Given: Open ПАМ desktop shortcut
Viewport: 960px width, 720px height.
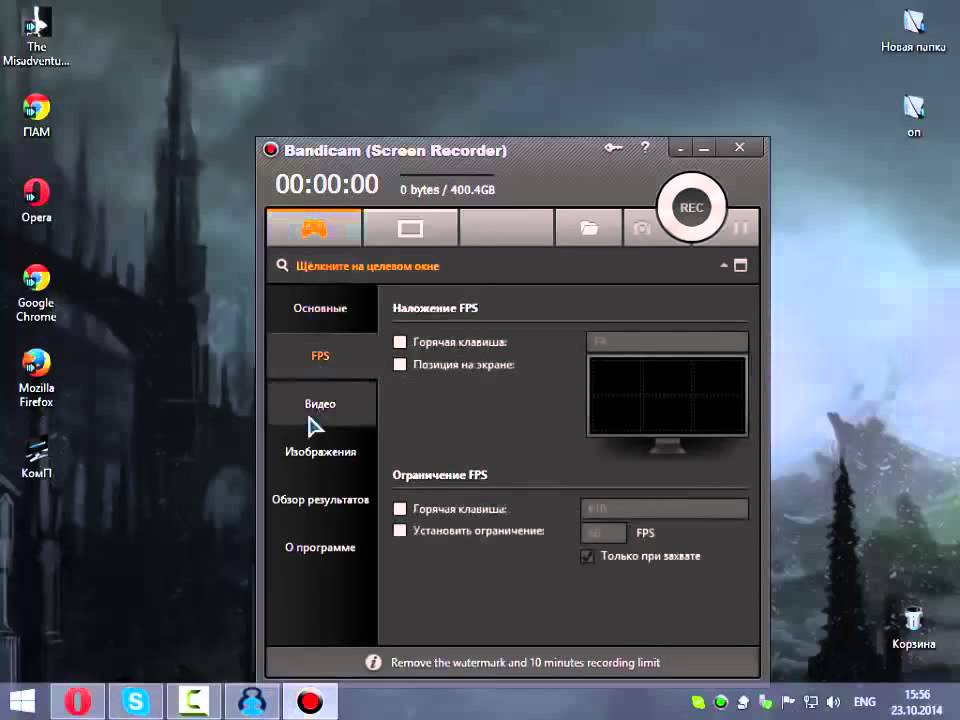Looking at the screenshot, I should pos(36,115).
